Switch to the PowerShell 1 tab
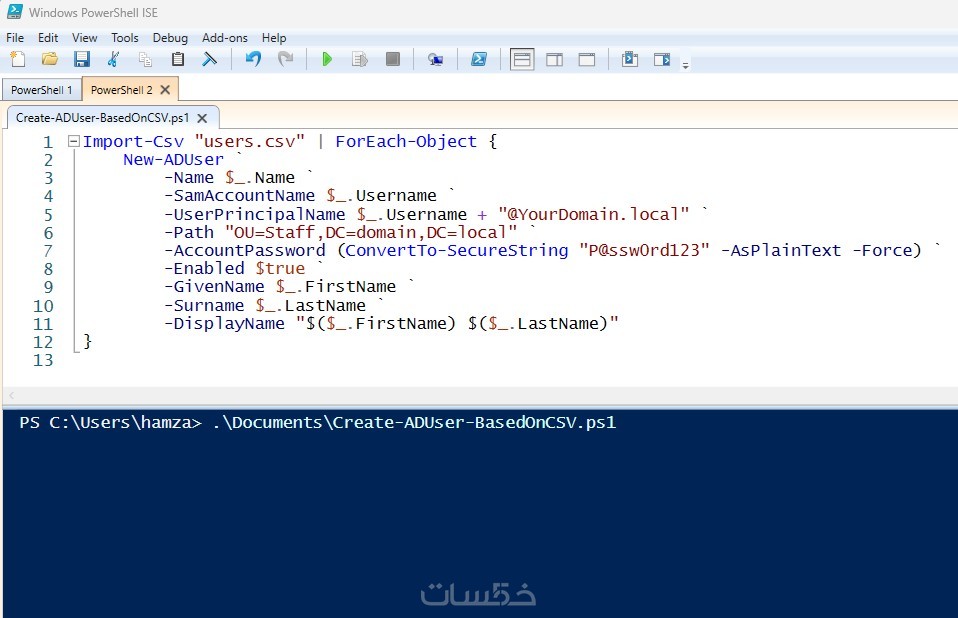The width and height of the screenshot is (958, 618). 42,90
